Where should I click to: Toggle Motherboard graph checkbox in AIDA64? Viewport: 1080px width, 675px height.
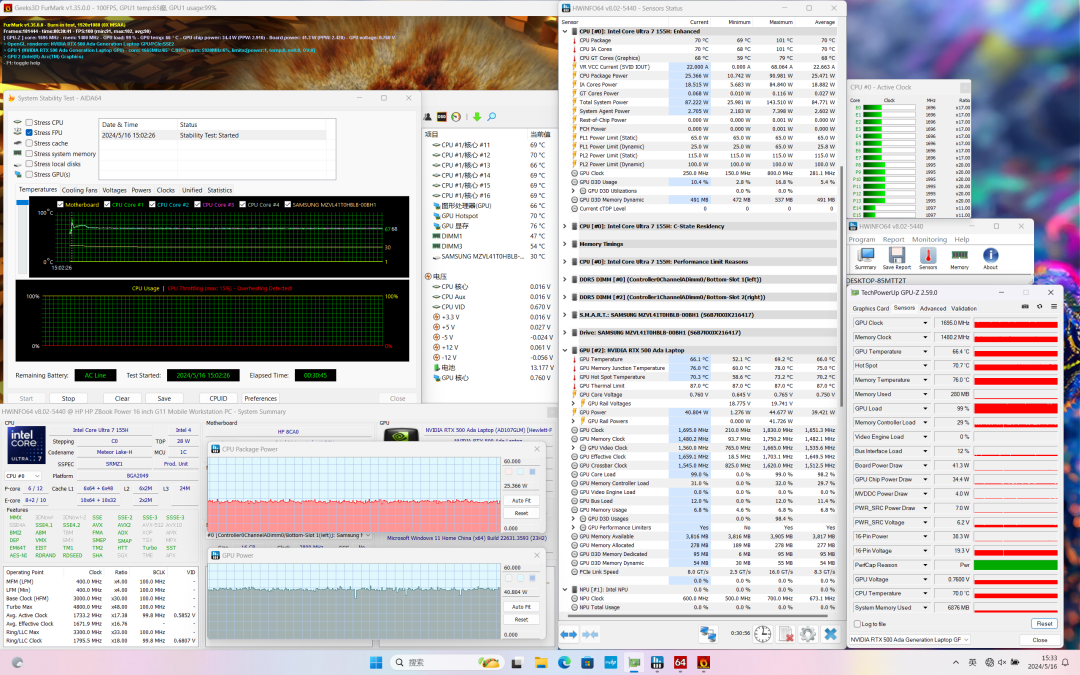coord(61,205)
